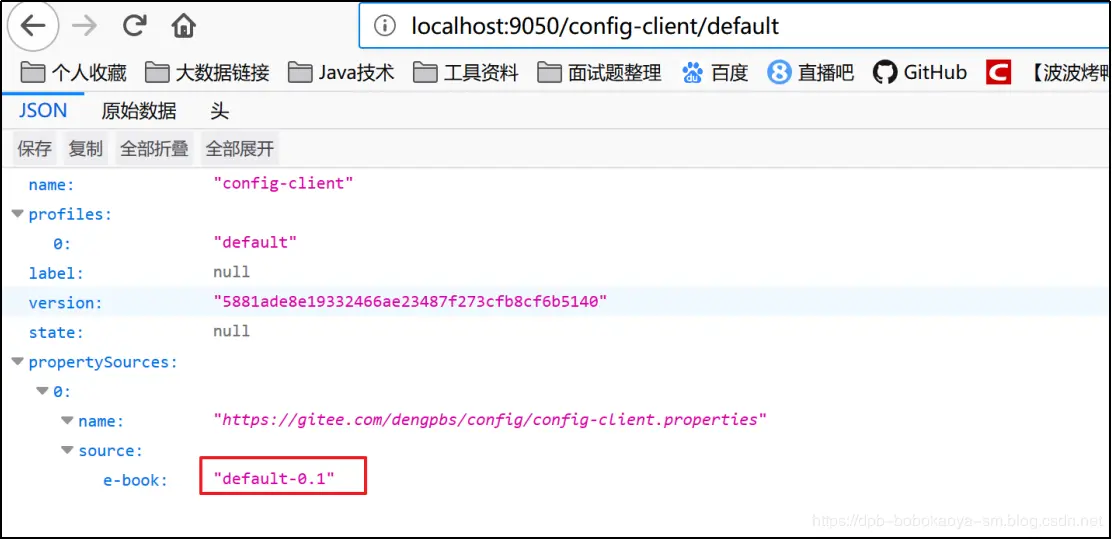Go back using the back arrow

coord(33,26)
